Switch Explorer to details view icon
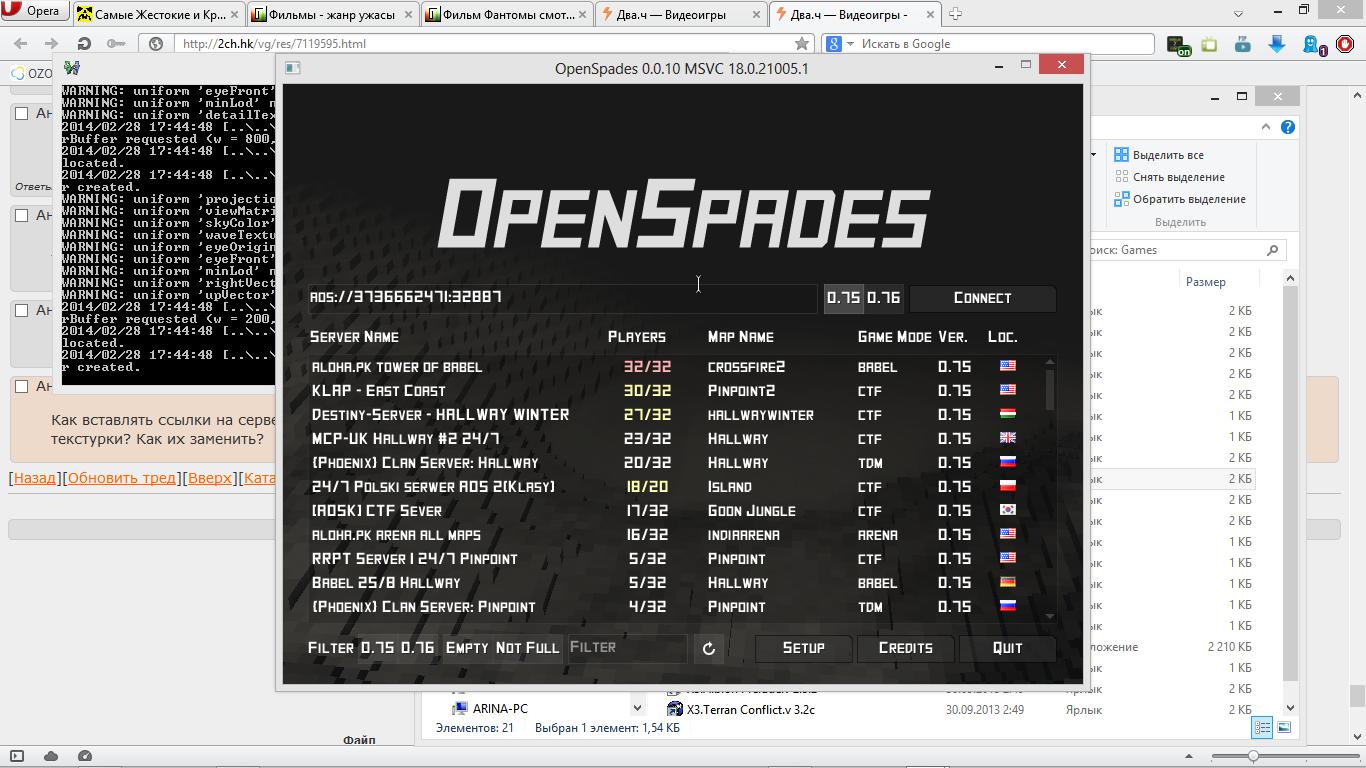This screenshot has height=768, width=1366. pyautogui.click(x=1263, y=727)
